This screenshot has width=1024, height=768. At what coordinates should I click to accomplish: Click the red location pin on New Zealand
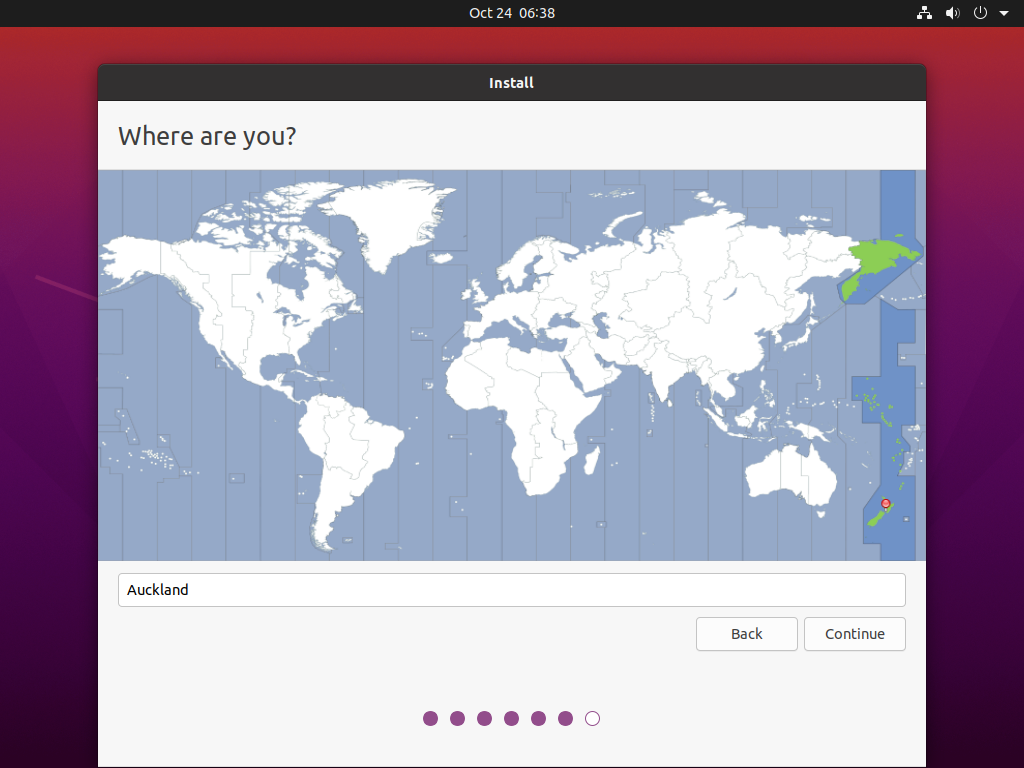pos(885,504)
